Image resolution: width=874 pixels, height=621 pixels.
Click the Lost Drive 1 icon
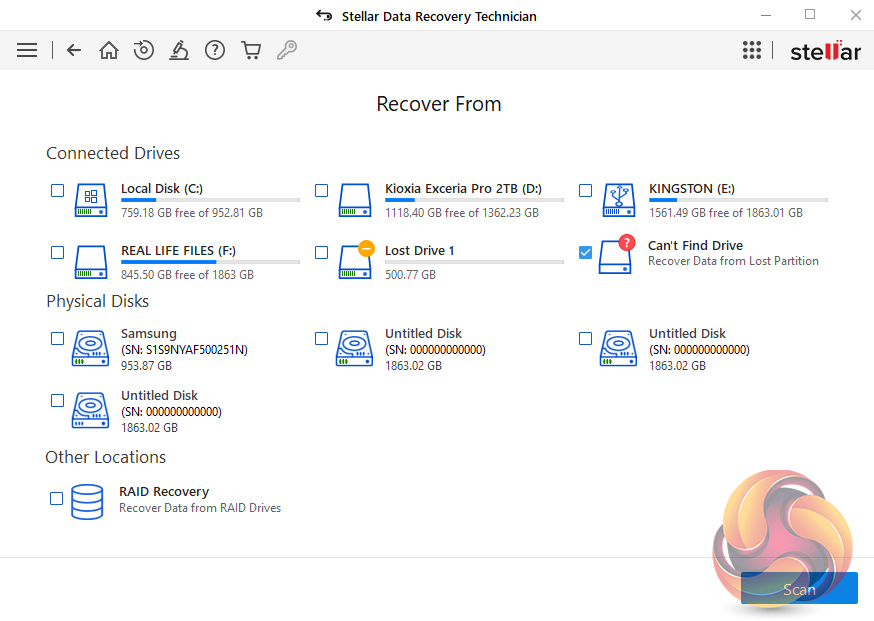click(x=356, y=260)
